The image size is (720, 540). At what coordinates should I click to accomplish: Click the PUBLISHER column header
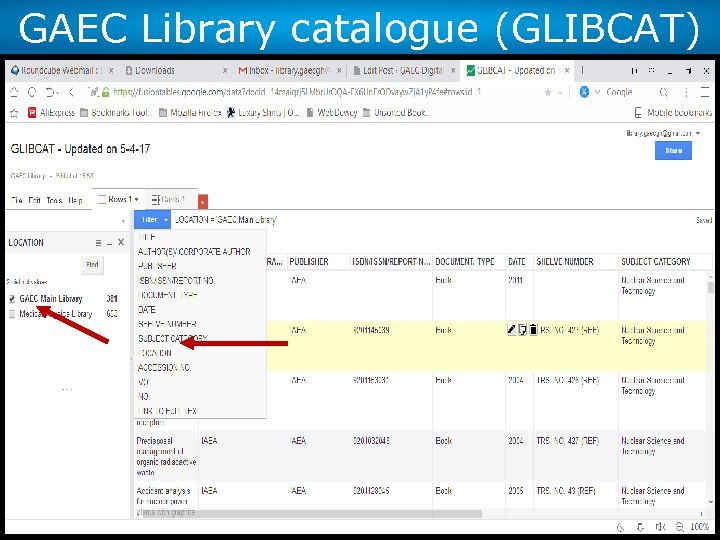tap(309, 262)
